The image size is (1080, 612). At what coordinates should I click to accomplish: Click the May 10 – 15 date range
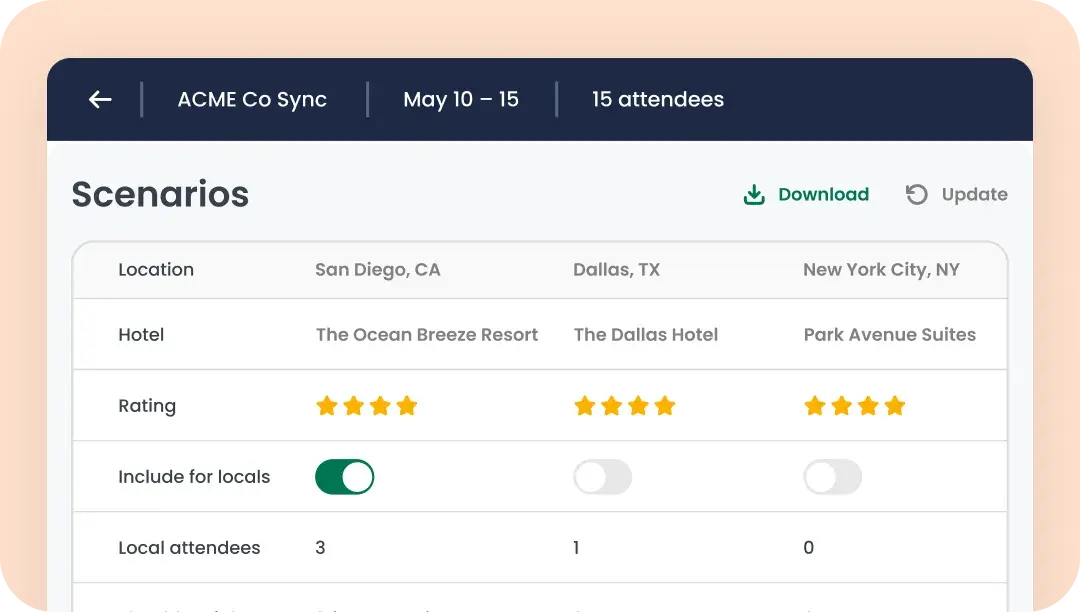tap(461, 99)
